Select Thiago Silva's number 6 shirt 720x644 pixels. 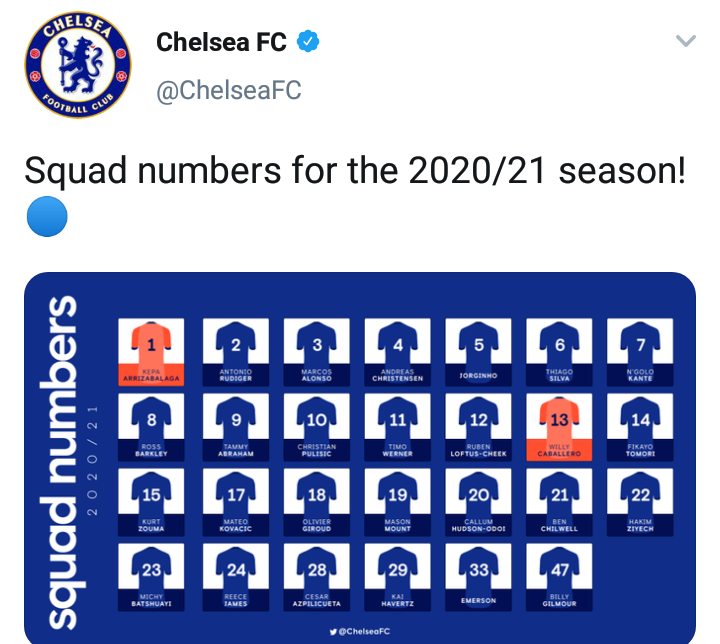click(x=560, y=346)
